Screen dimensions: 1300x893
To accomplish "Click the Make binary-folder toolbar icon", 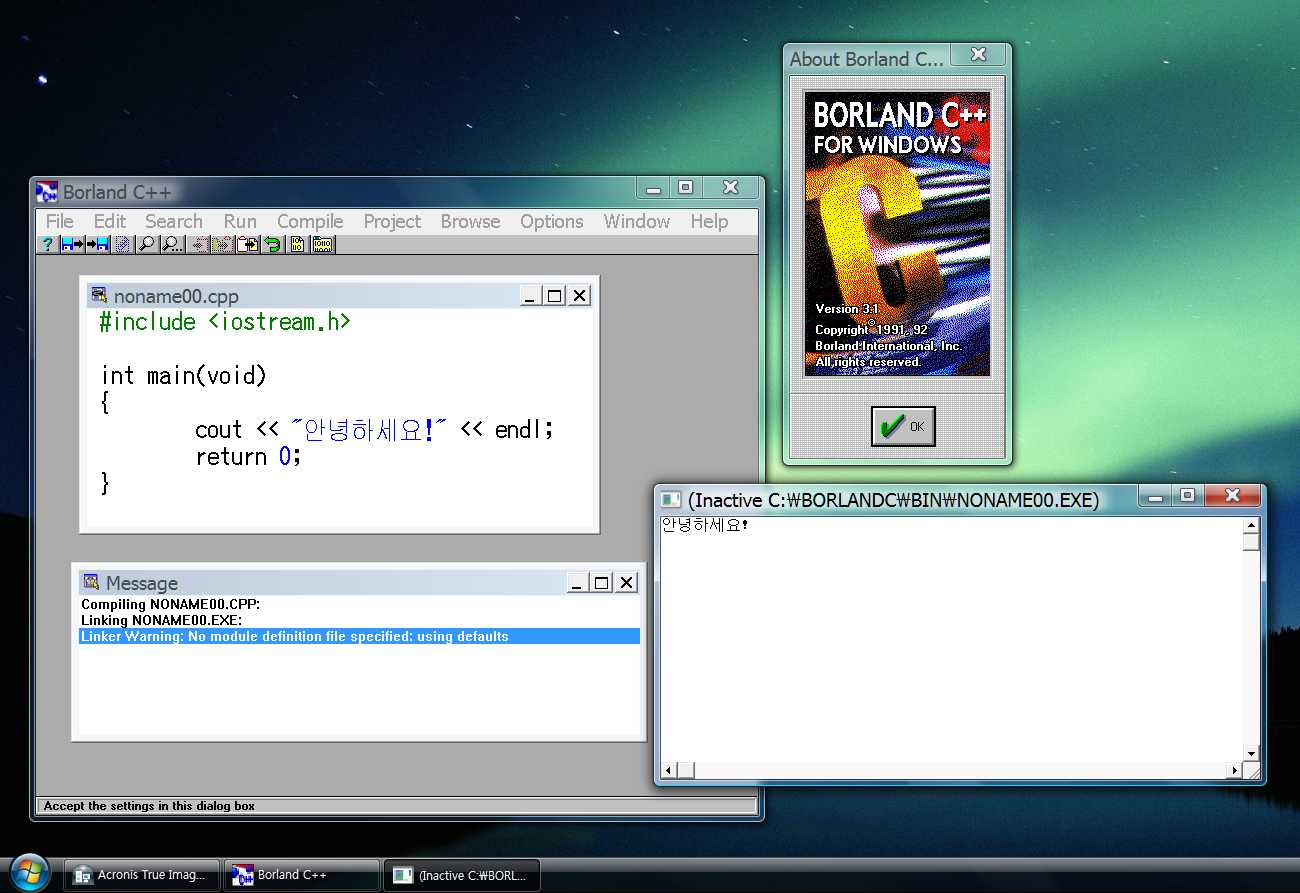I will click(322, 244).
